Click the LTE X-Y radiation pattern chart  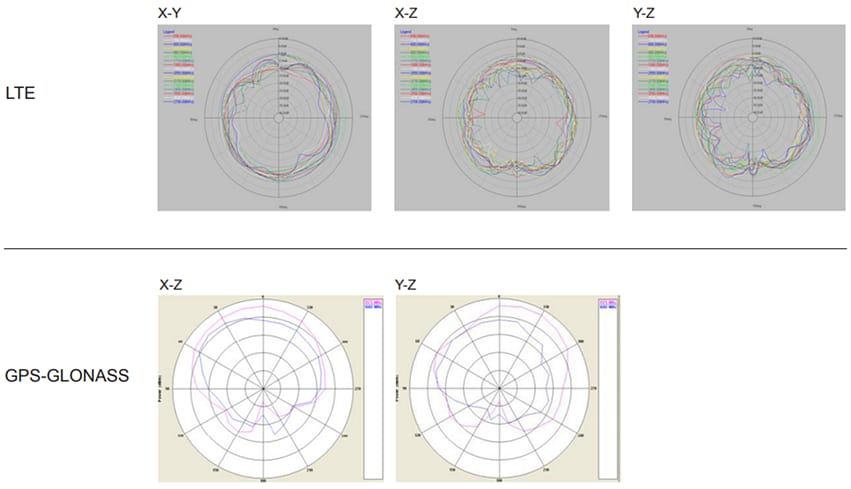pyautogui.click(x=279, y=118)
